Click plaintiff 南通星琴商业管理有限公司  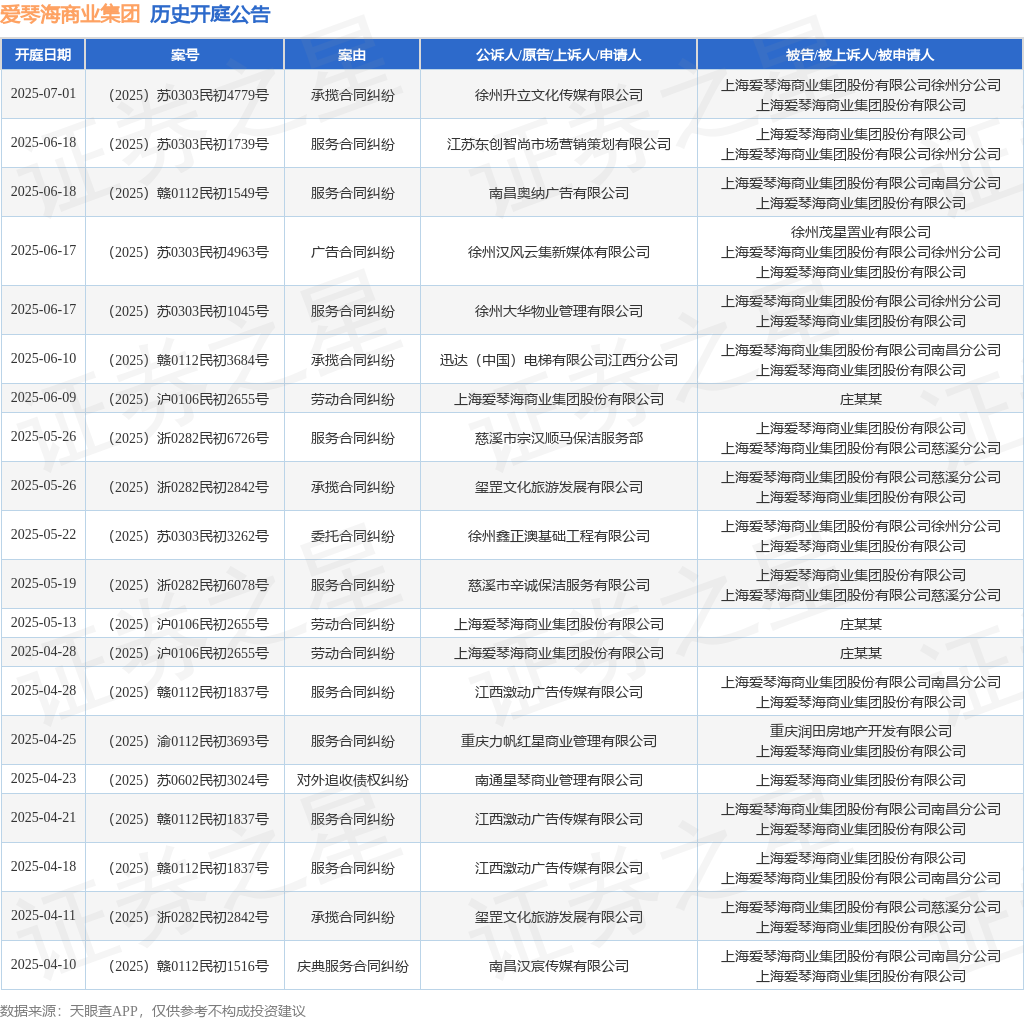pyautogui.click(x=559, y=780)
